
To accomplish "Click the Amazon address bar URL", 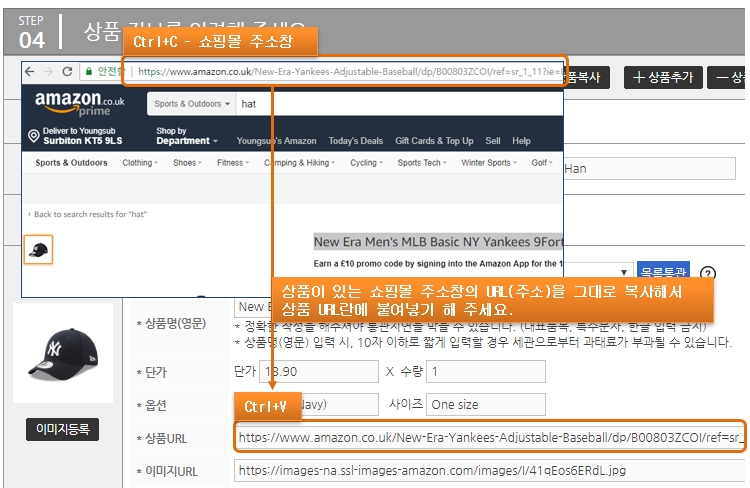I will [x=350, y=72].
